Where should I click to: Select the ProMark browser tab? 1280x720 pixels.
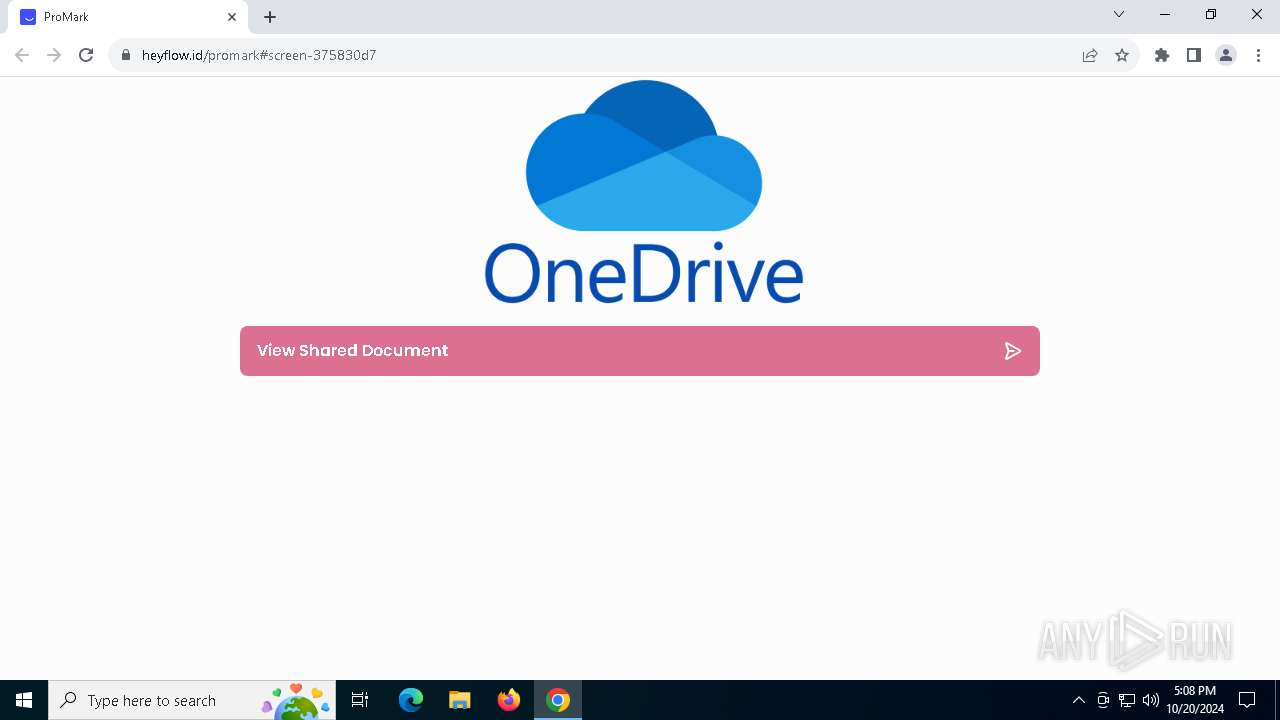pyautogui.click(x=128, y=17)
